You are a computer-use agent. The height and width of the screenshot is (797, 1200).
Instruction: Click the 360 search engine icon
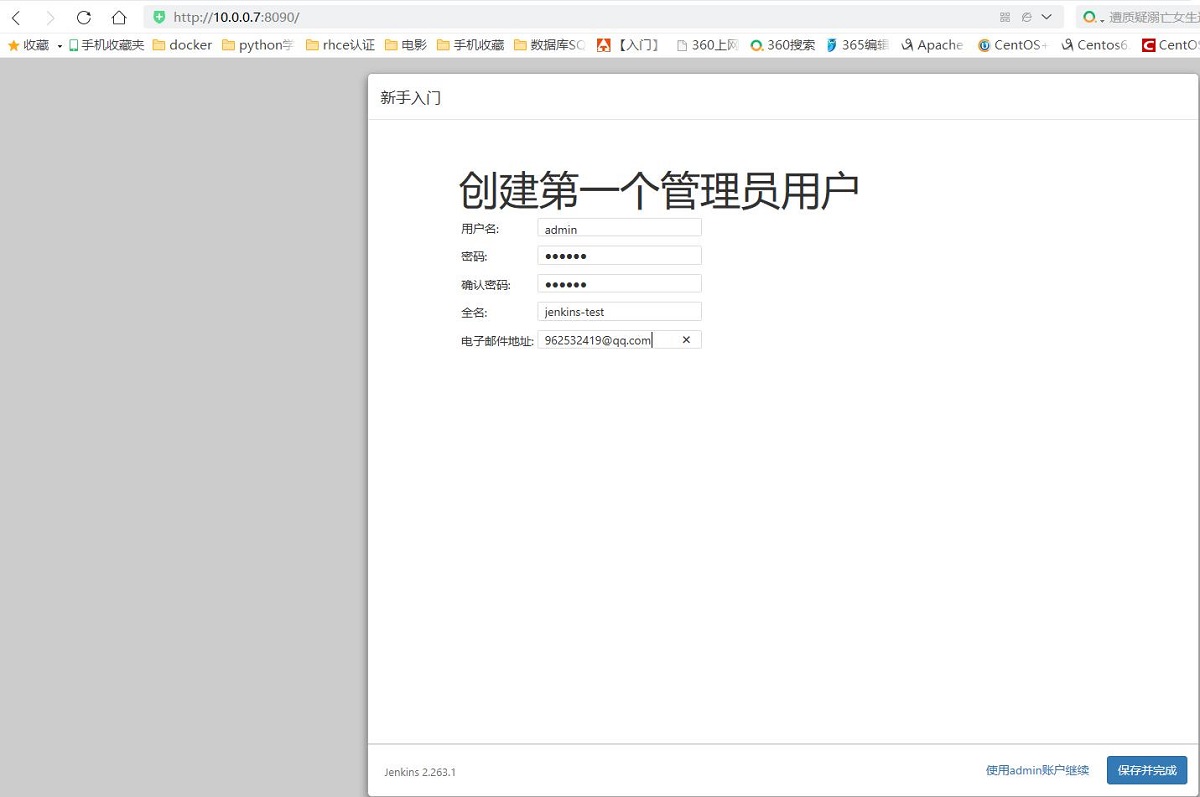point(1090,17)
